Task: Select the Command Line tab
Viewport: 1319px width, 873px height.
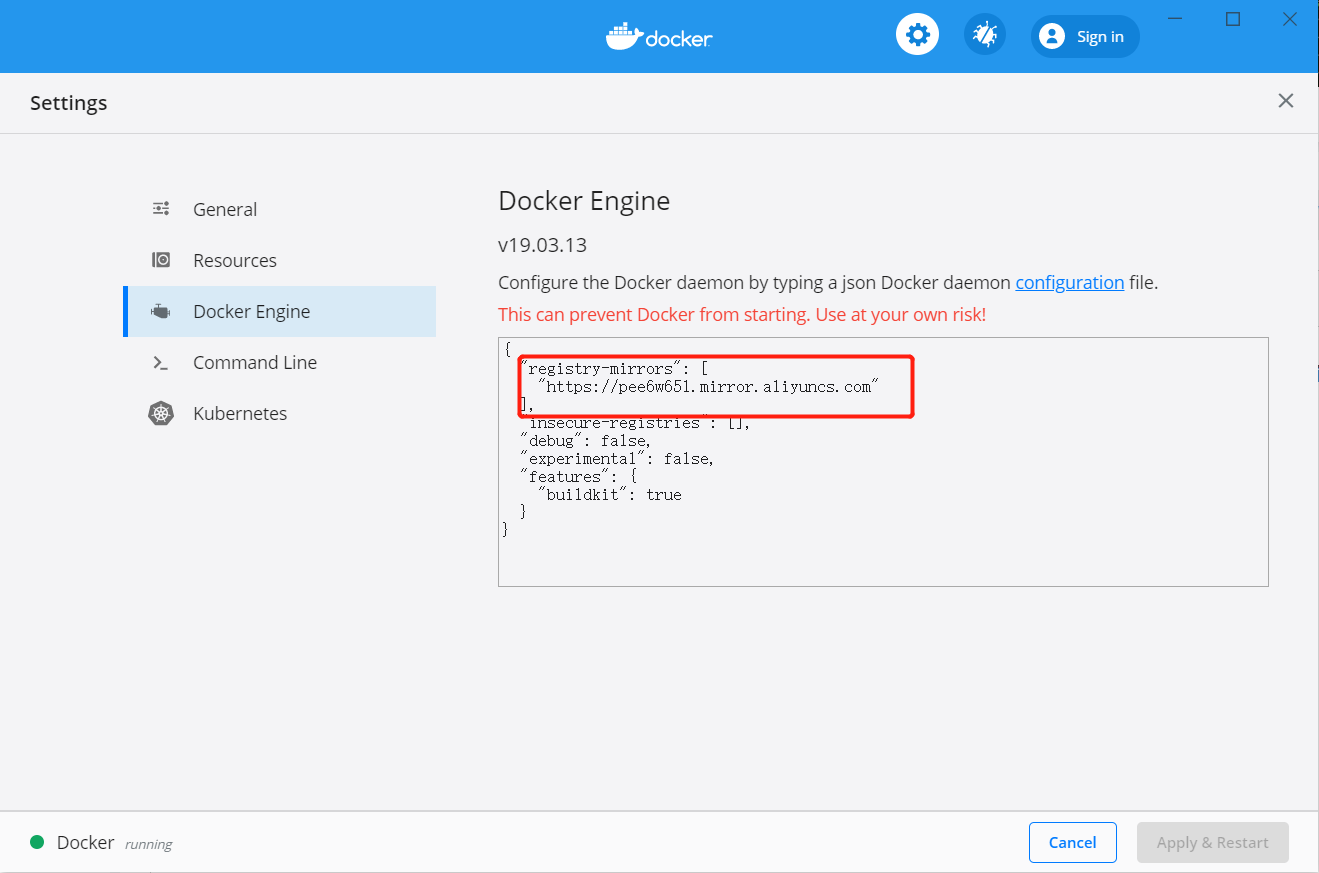Action: coord(280,362)
